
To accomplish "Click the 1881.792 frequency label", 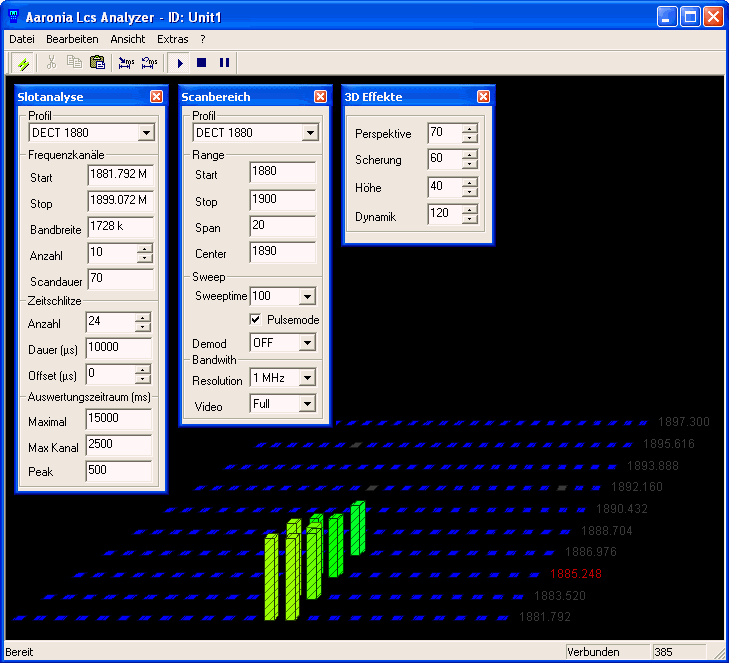I will (544, 617).
